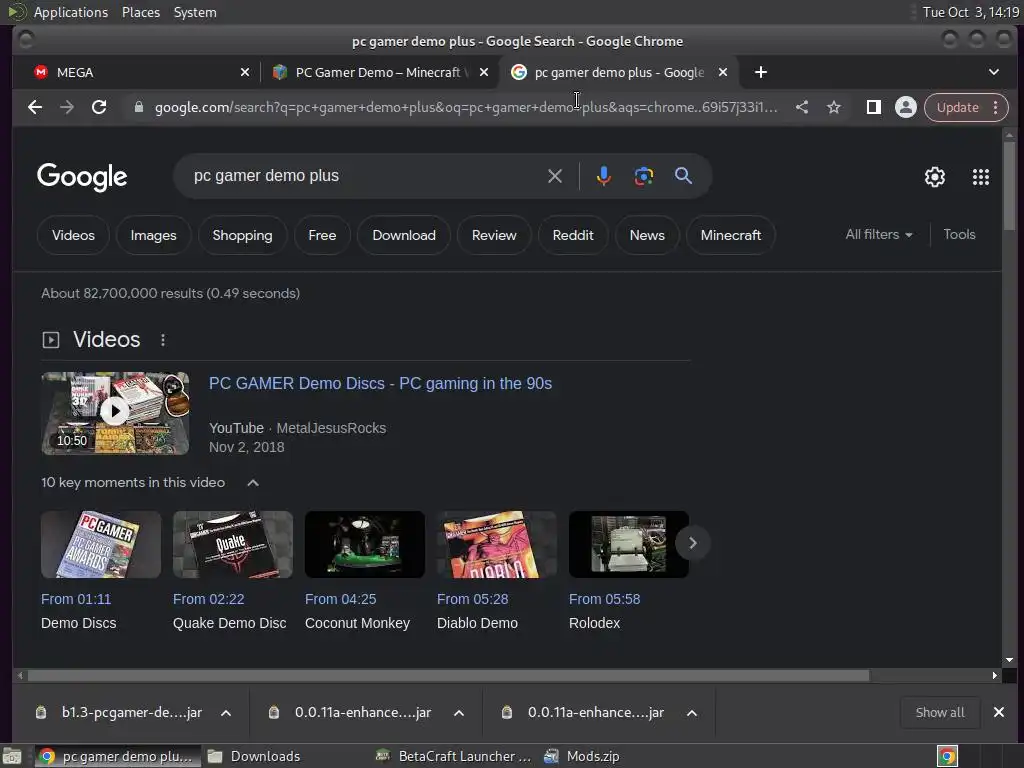
Task: Apply the Reddit filter chip
Action: tap(573, 235)
